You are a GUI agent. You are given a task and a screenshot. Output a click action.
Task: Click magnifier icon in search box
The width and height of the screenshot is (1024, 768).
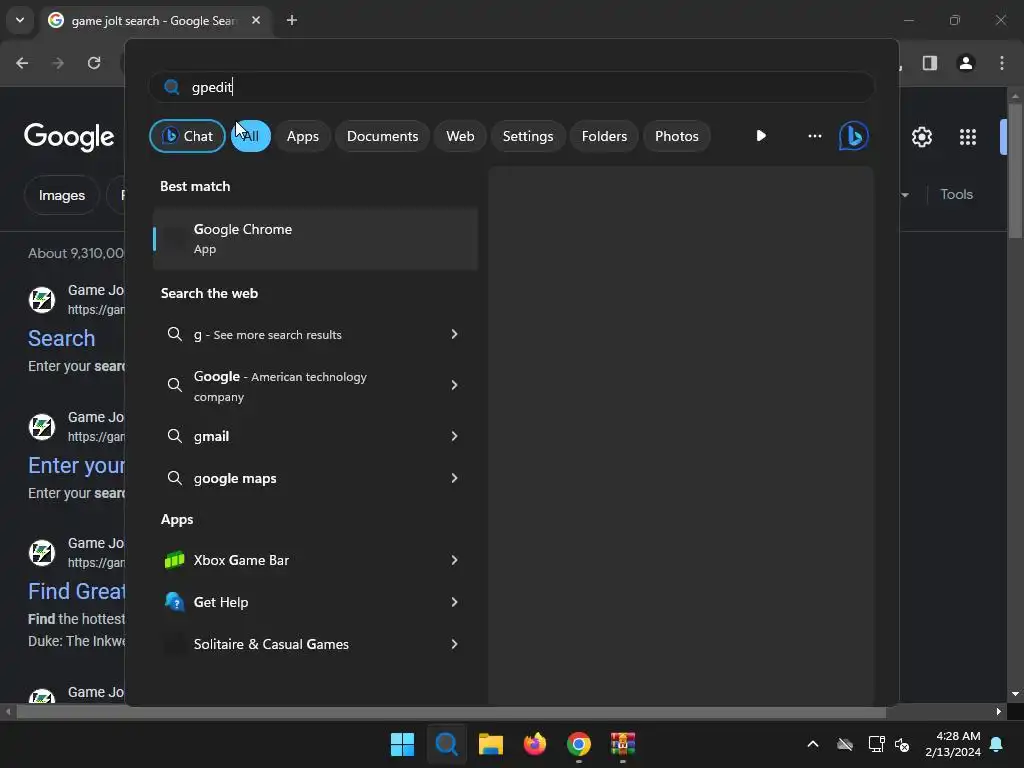(x=172, y=87)
